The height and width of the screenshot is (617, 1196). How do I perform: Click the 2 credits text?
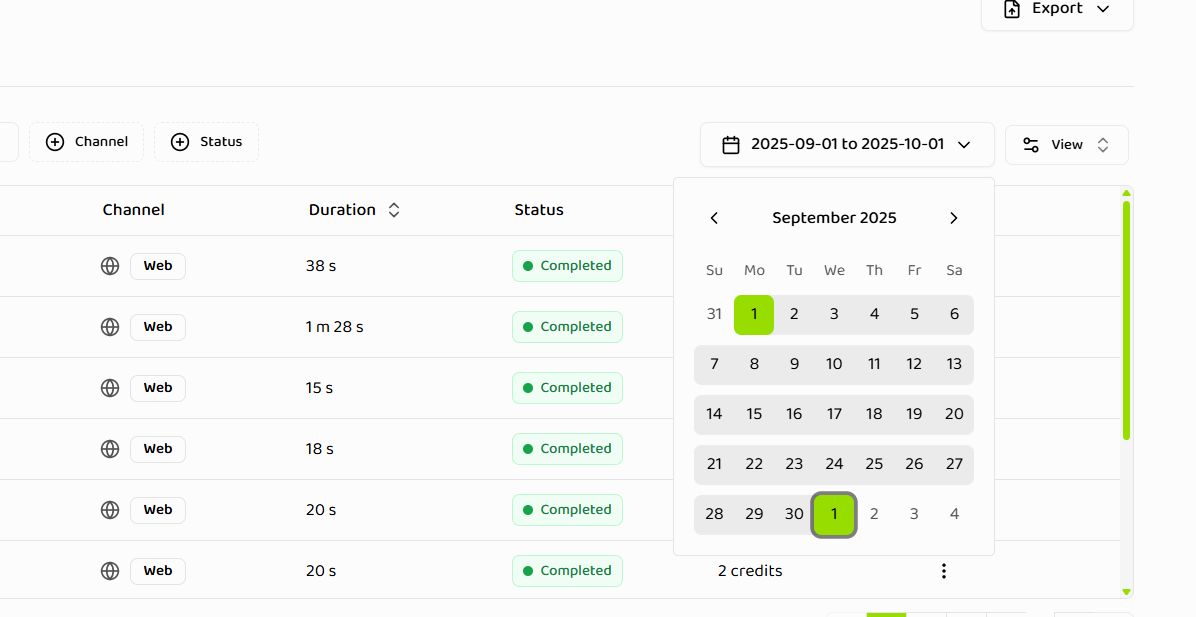point(749,570)
